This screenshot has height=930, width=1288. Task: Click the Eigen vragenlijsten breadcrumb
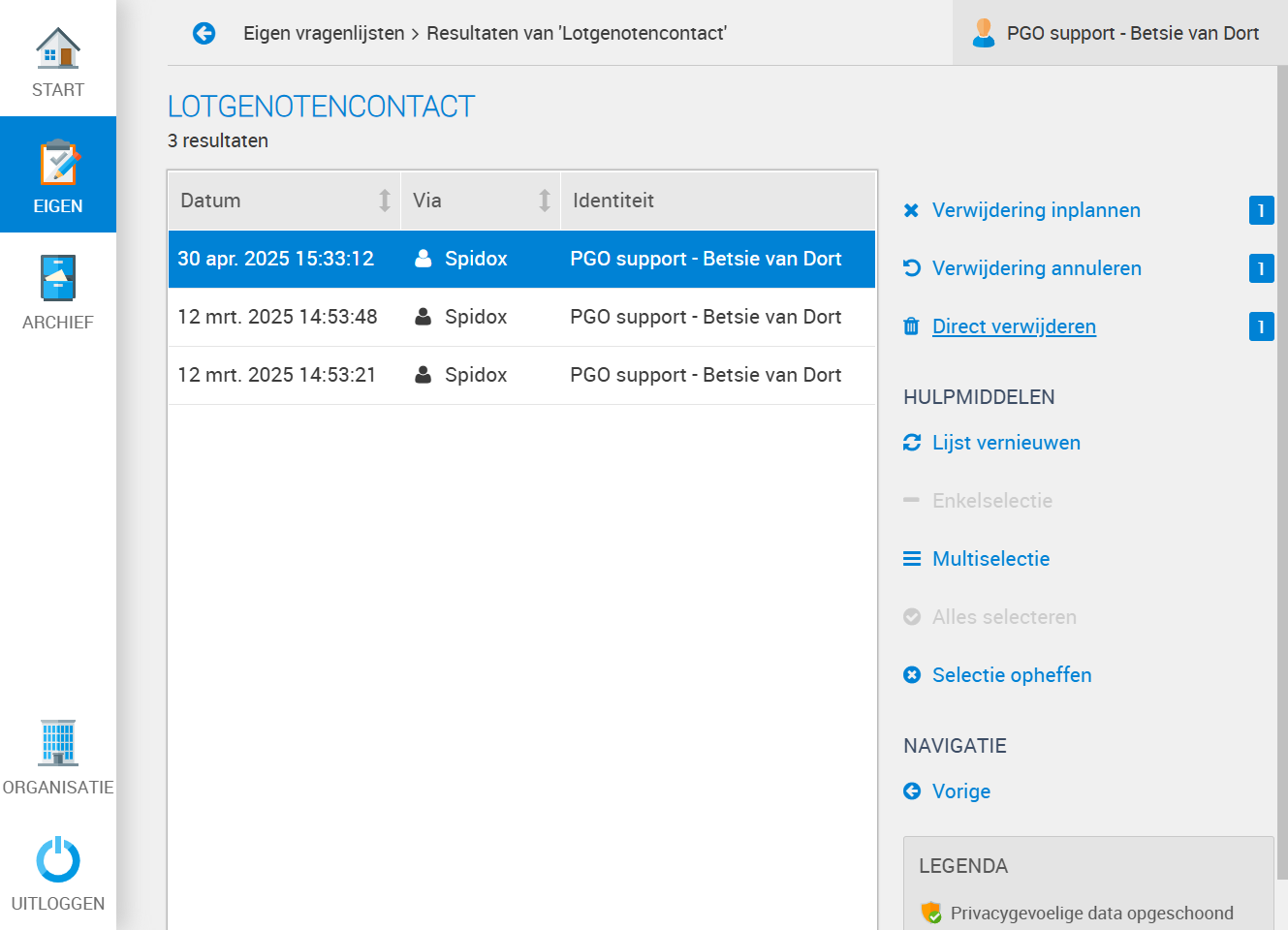[x=324, y=33]
